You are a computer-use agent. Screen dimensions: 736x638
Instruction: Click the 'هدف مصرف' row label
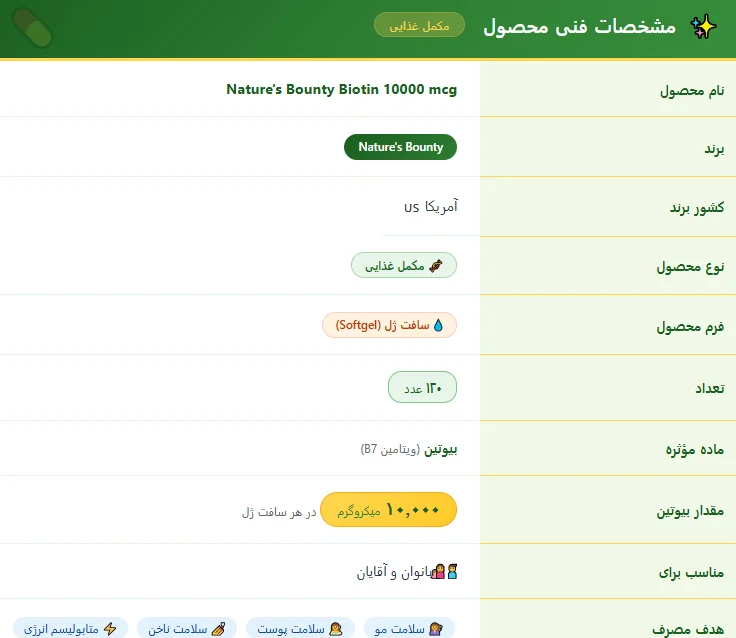688,629
